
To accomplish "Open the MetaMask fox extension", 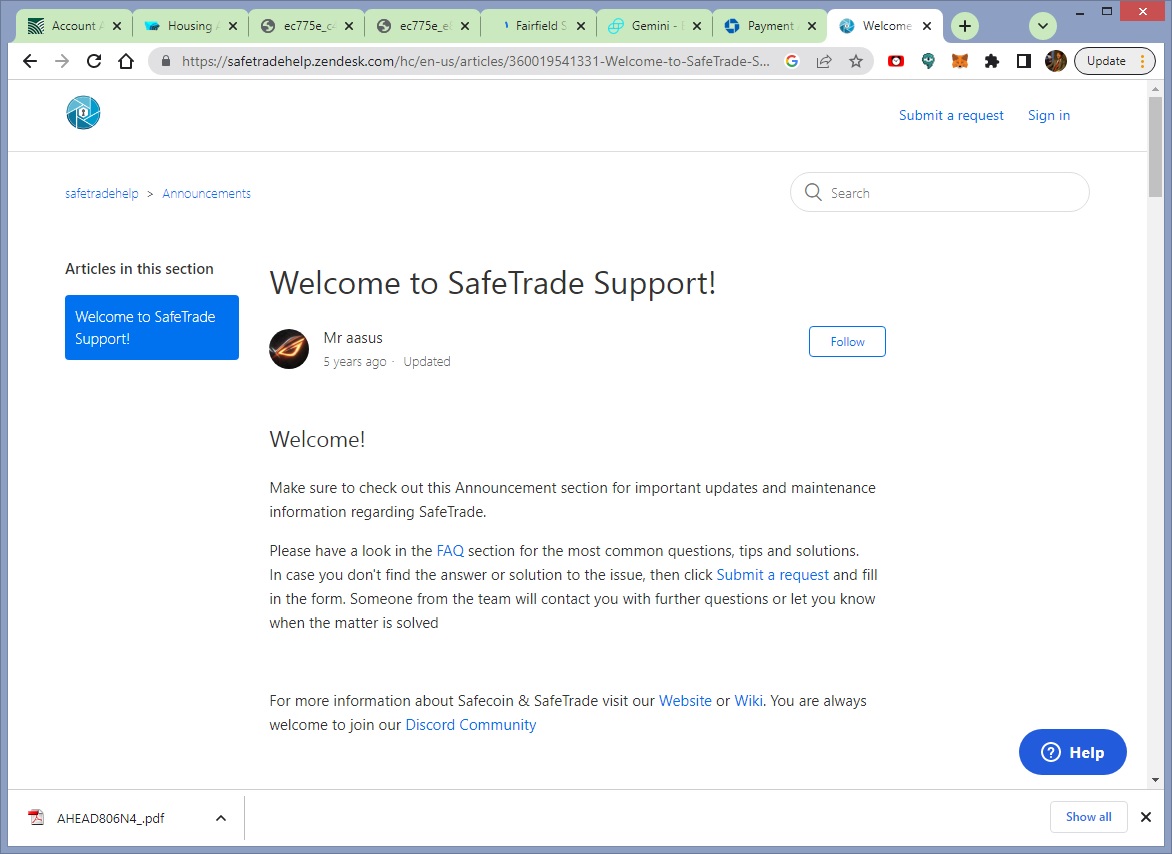I will 960,61.
